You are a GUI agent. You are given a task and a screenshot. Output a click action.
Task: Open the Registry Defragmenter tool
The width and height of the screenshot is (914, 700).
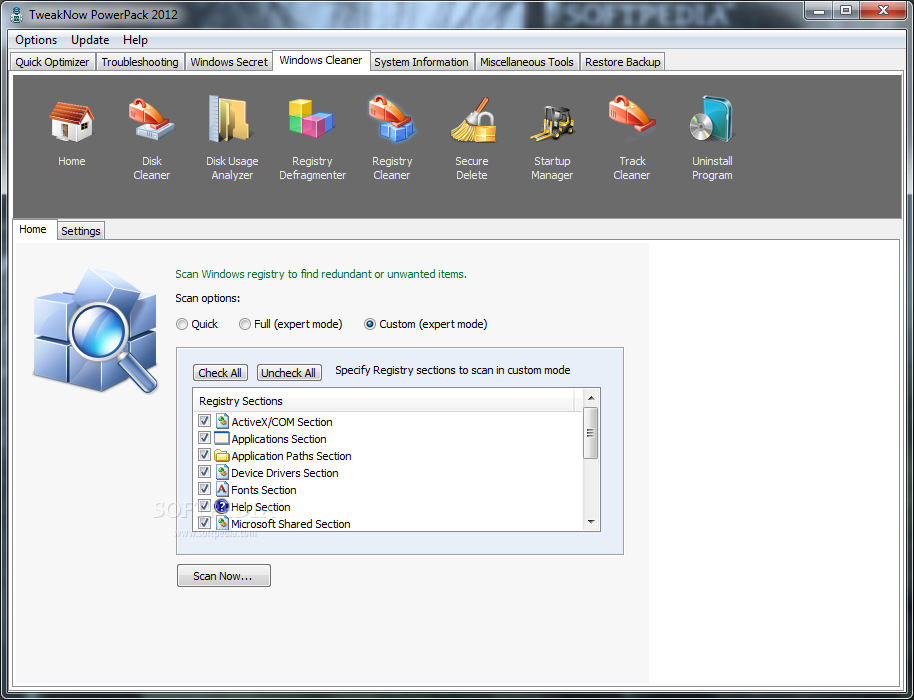[311, 119]
